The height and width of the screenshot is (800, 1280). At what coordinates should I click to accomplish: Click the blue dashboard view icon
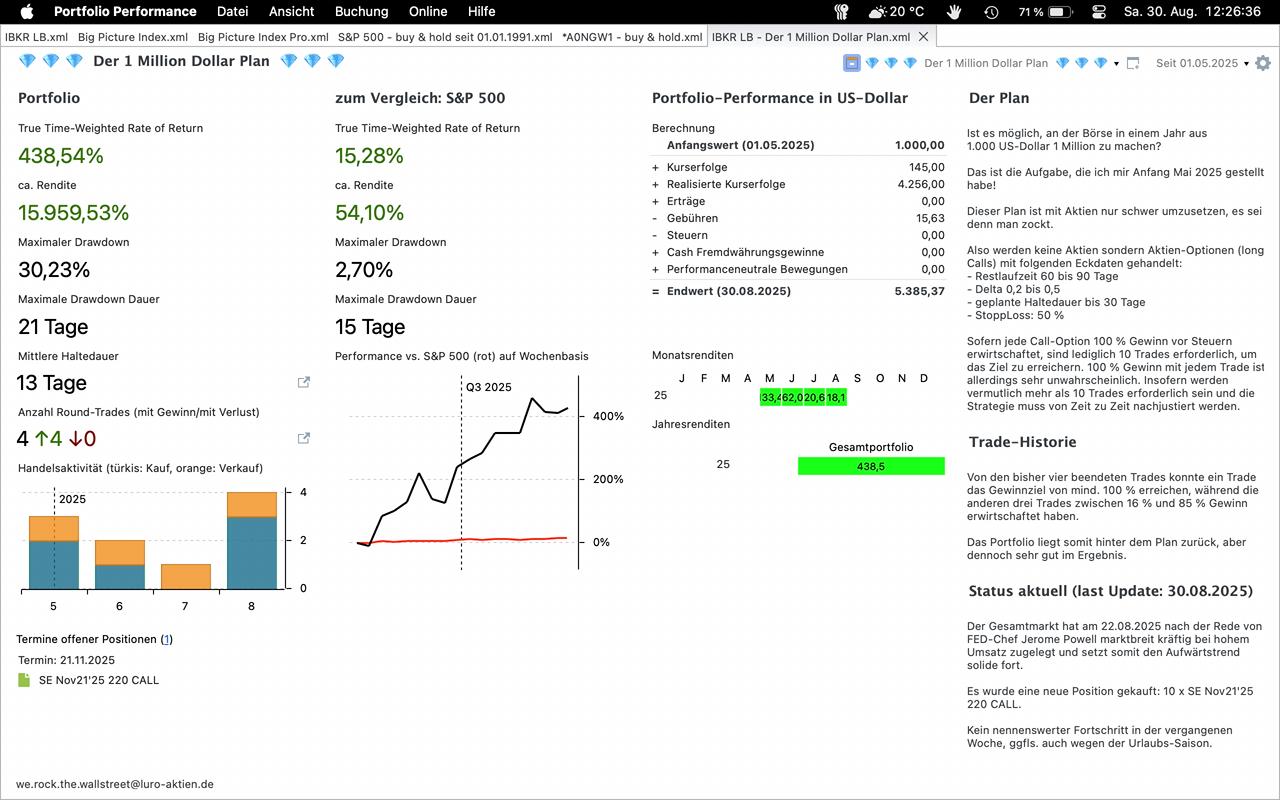(x=851, y=63)
